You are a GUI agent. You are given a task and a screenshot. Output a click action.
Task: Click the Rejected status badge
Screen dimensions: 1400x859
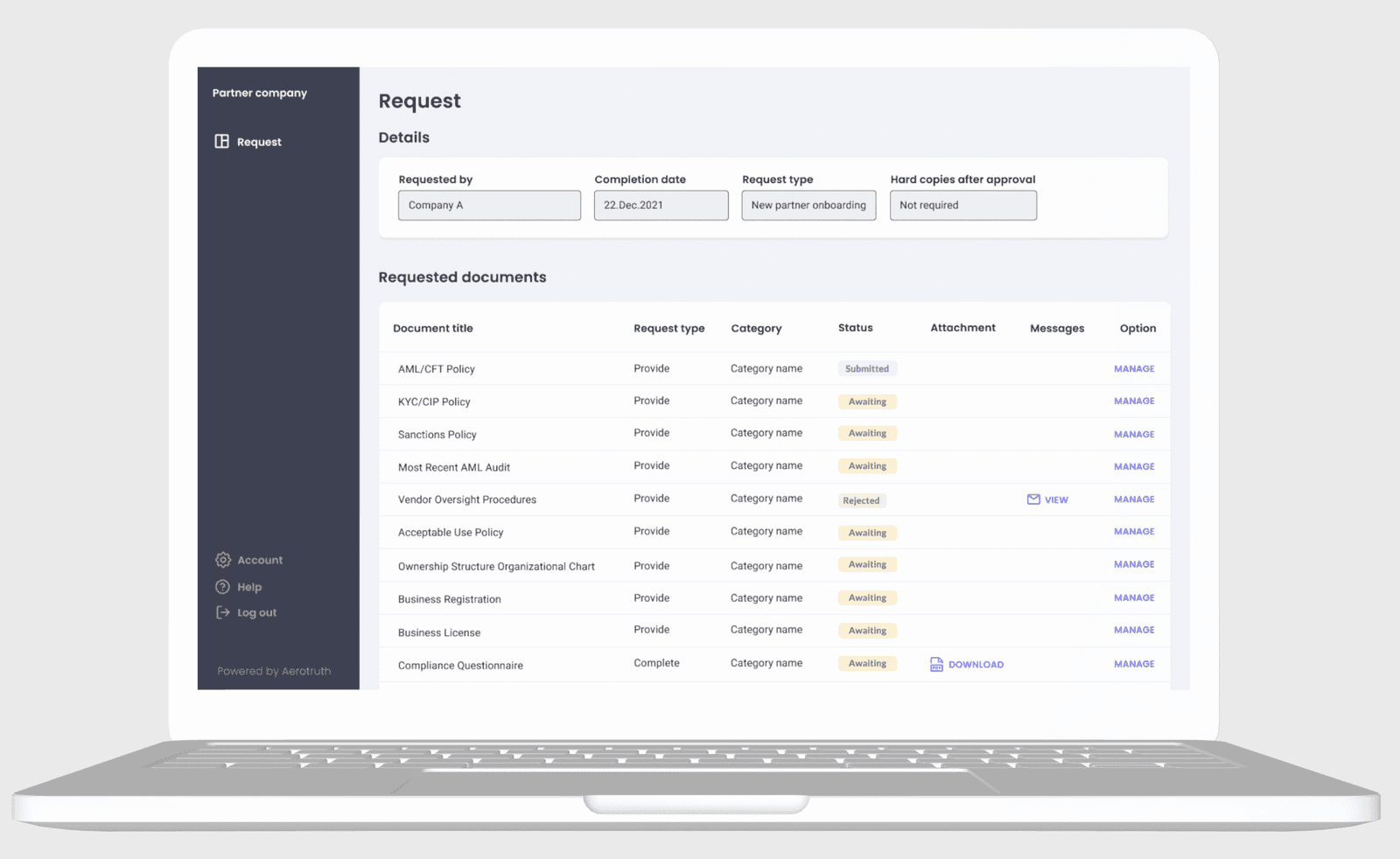pyautogui.click(x=862, y=501)
